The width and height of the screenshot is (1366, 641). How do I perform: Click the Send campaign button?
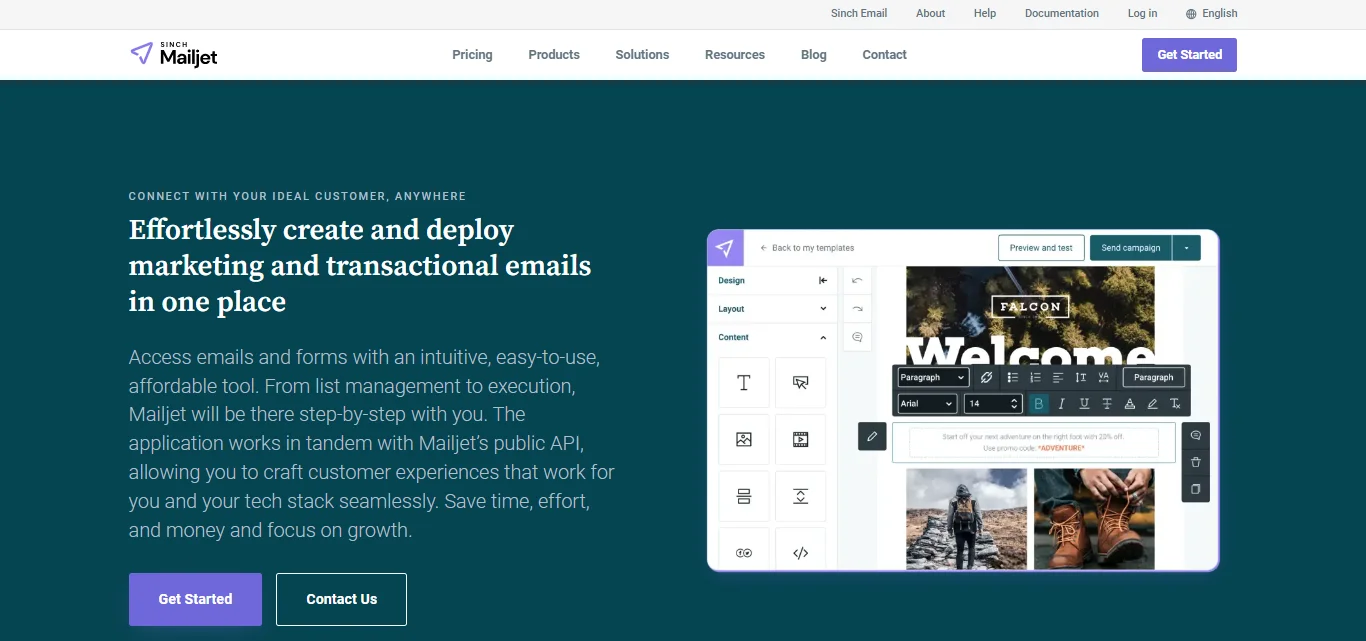1131,248
